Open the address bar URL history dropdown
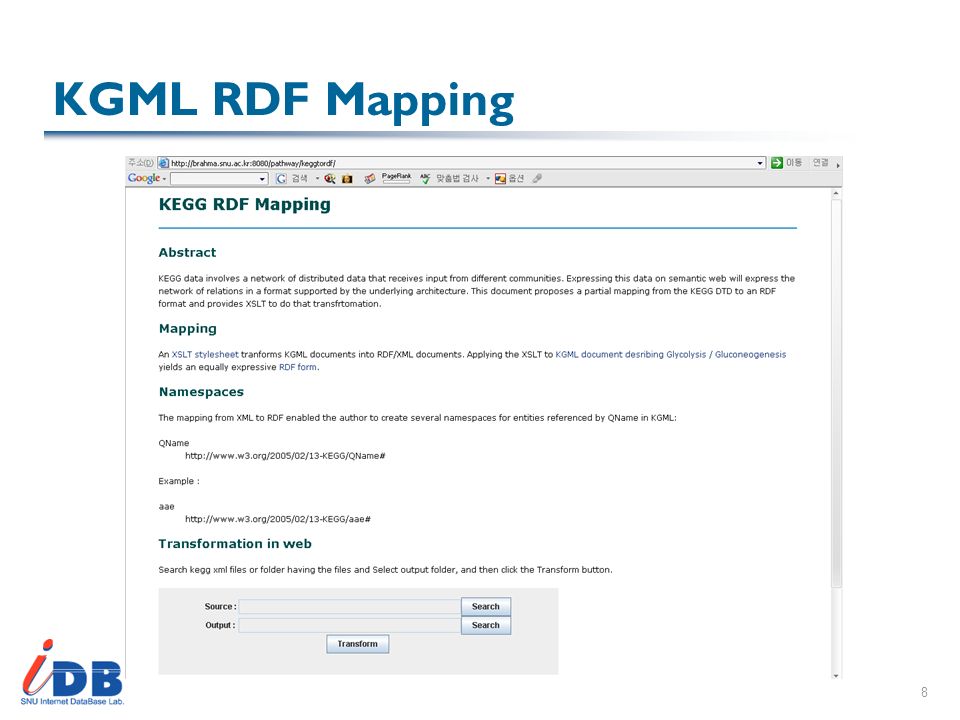 point(760,163)
